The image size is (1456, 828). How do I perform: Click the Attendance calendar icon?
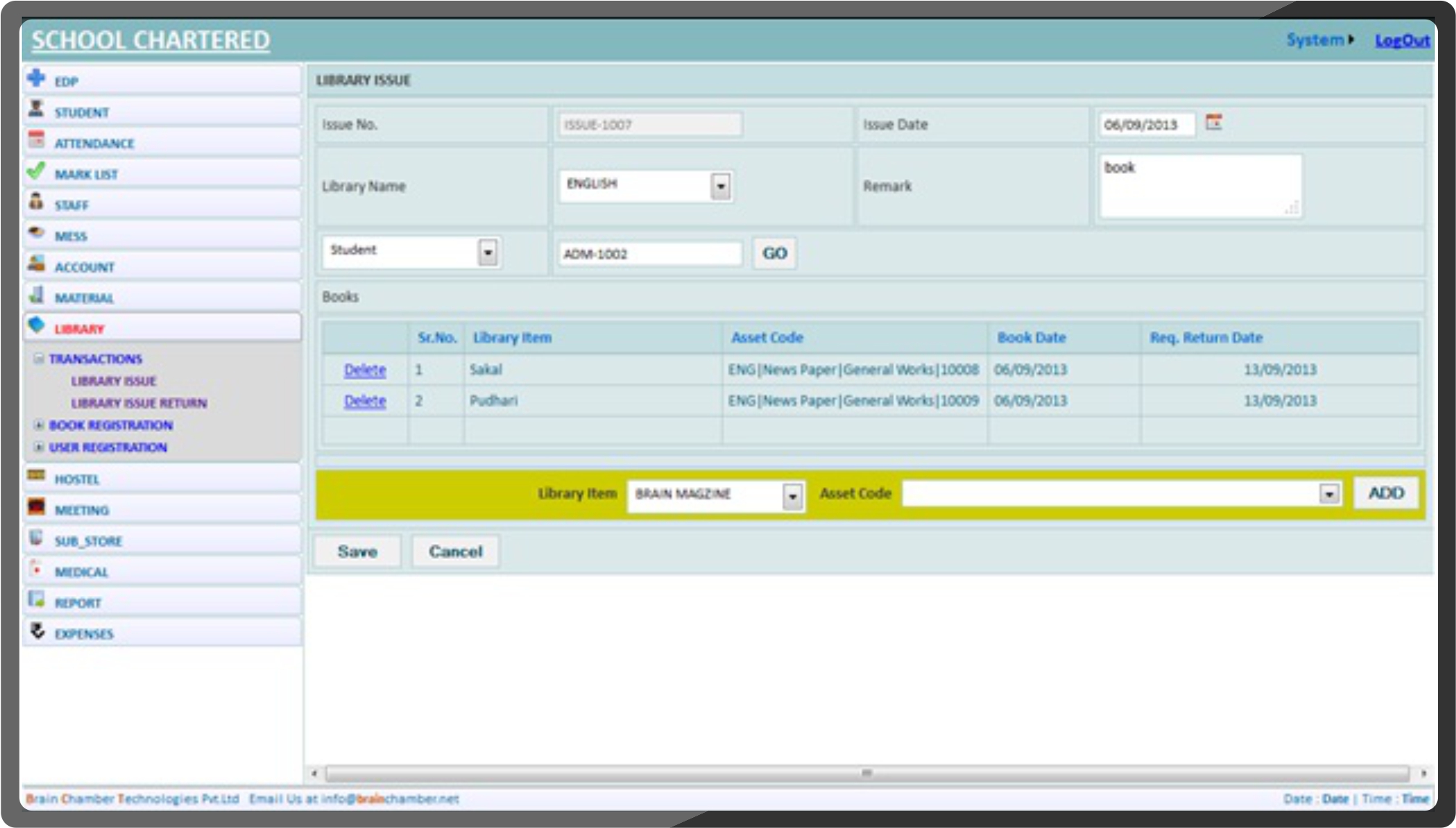click(x=36, y=139)
